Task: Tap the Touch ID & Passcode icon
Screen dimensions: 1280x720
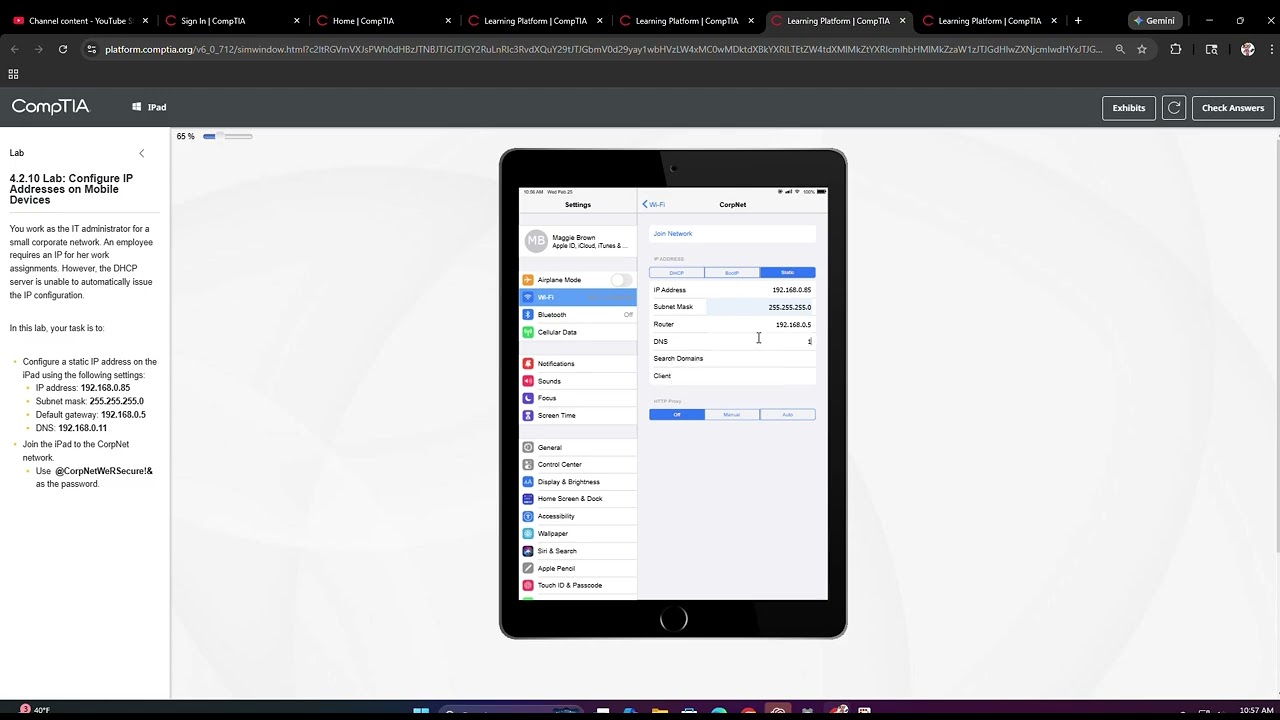Action: (x=528, y=585)
